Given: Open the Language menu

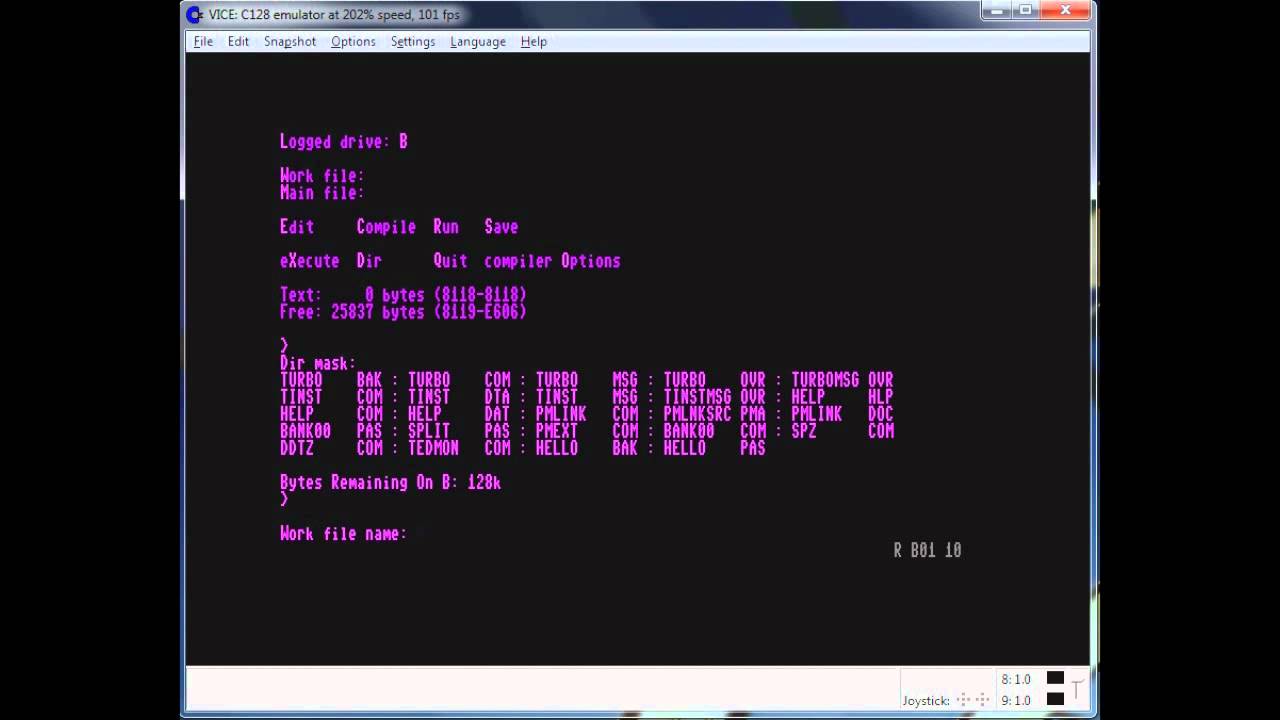Looking at the screenshot, I should 478,41.
